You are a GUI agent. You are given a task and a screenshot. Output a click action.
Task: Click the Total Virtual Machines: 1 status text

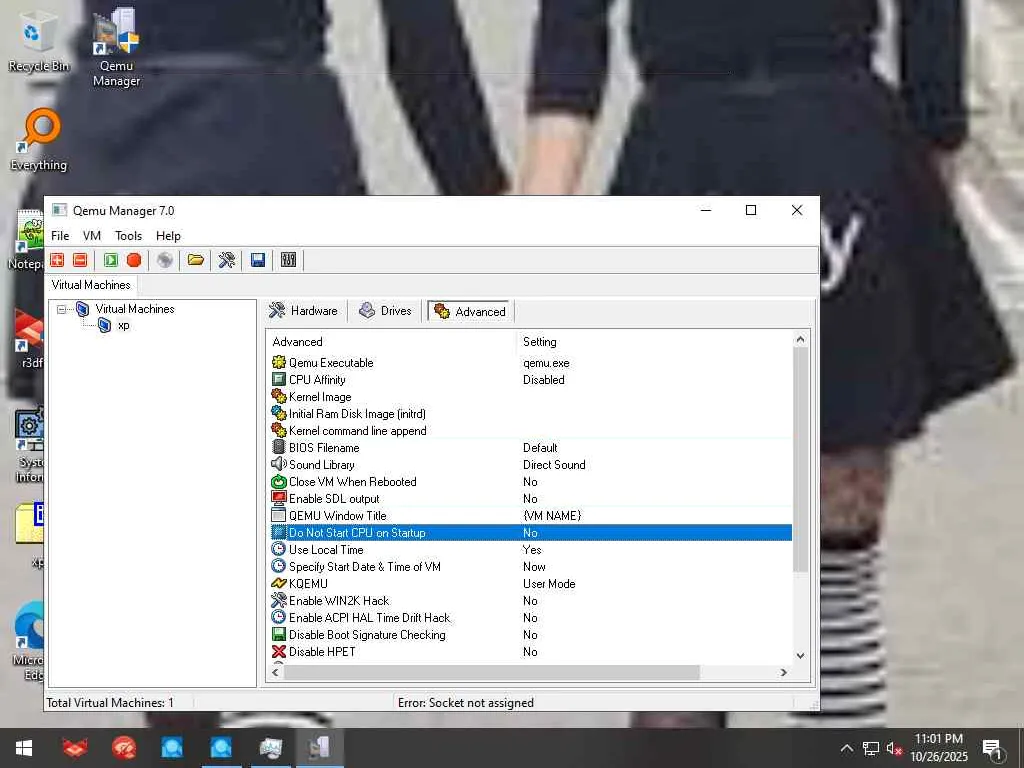(110, 703)
